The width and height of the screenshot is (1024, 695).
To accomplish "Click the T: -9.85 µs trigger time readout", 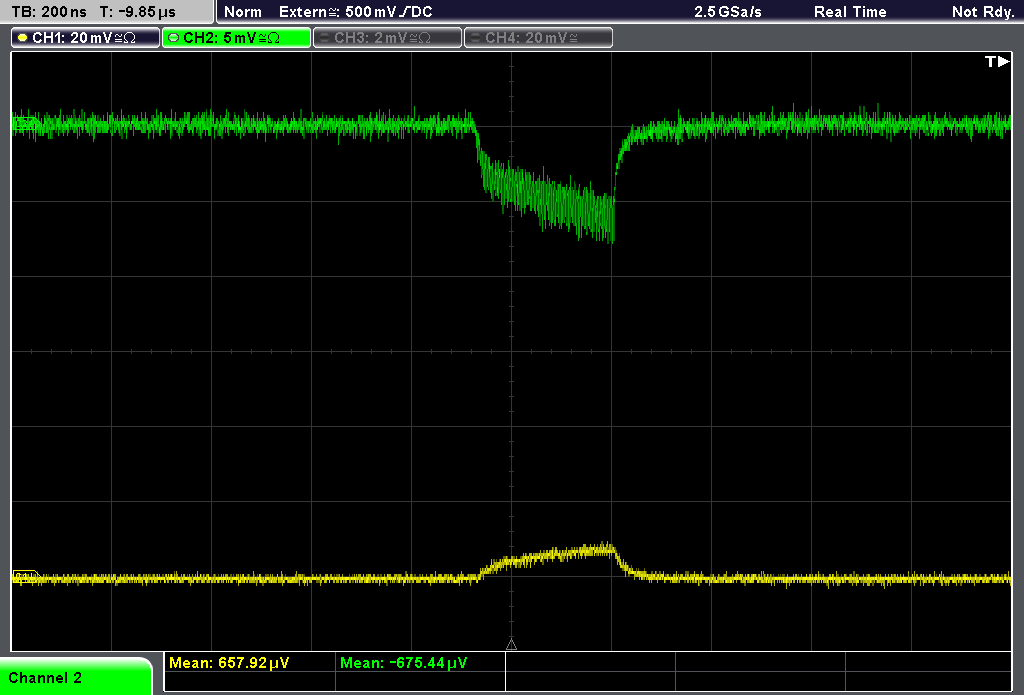I will pos(137,12).
